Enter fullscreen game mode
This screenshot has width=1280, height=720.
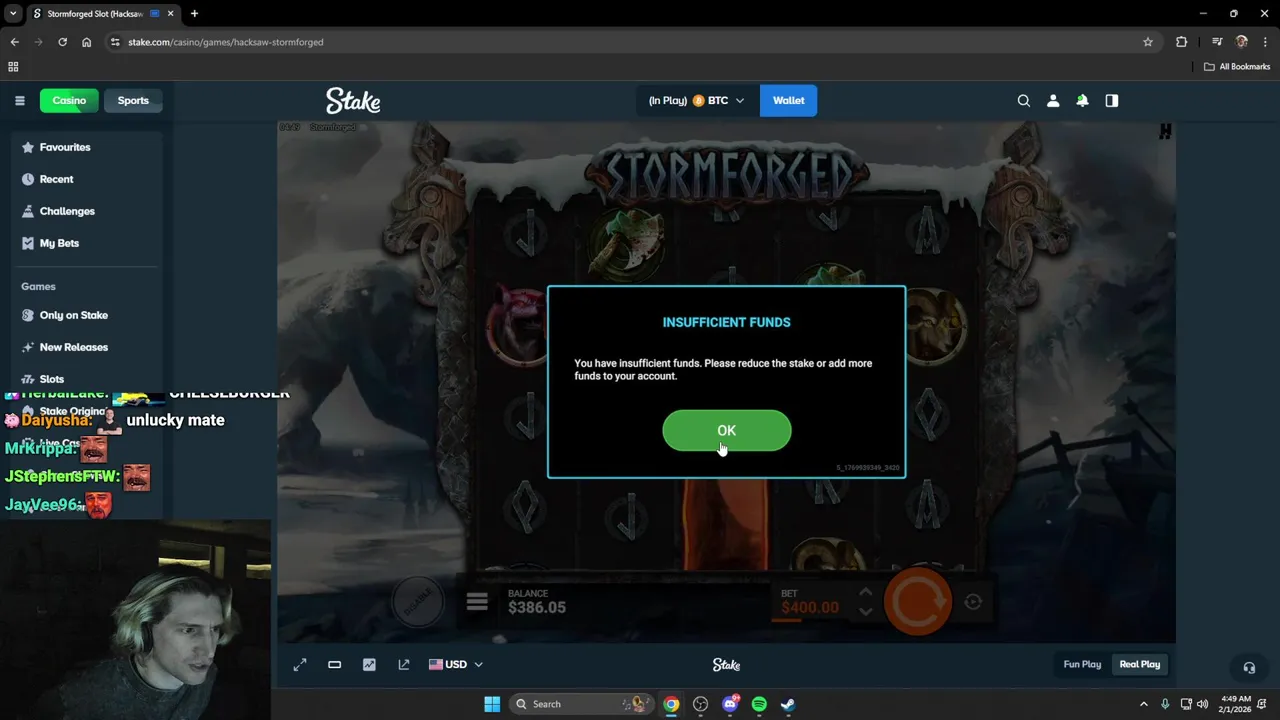tap(300, 664)
